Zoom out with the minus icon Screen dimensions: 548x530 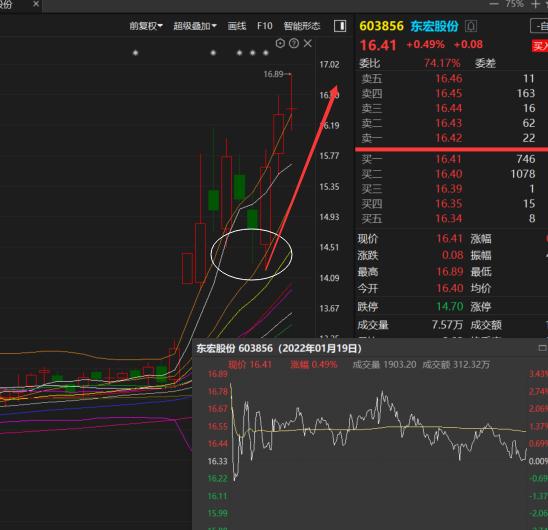pos(494,4)
